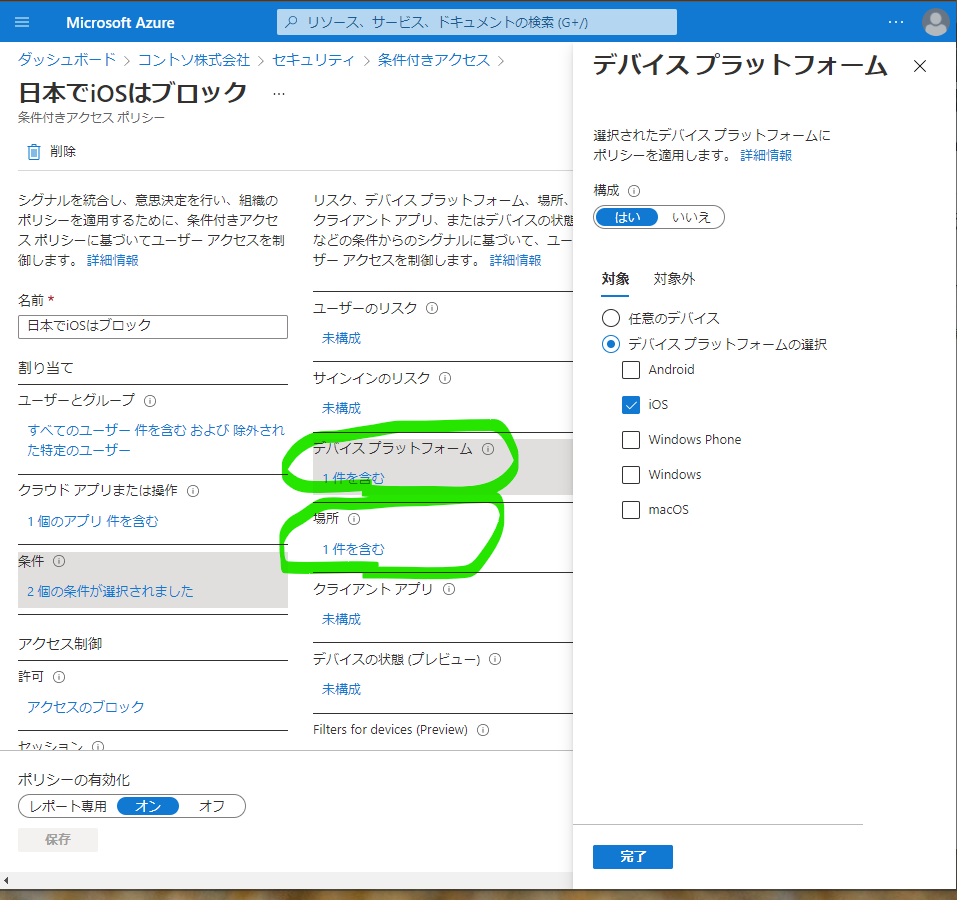This screenshot has height=900, width=957.
Task: Click the 削除 trash icon to delete policy
Action: (x=33, y=150)
